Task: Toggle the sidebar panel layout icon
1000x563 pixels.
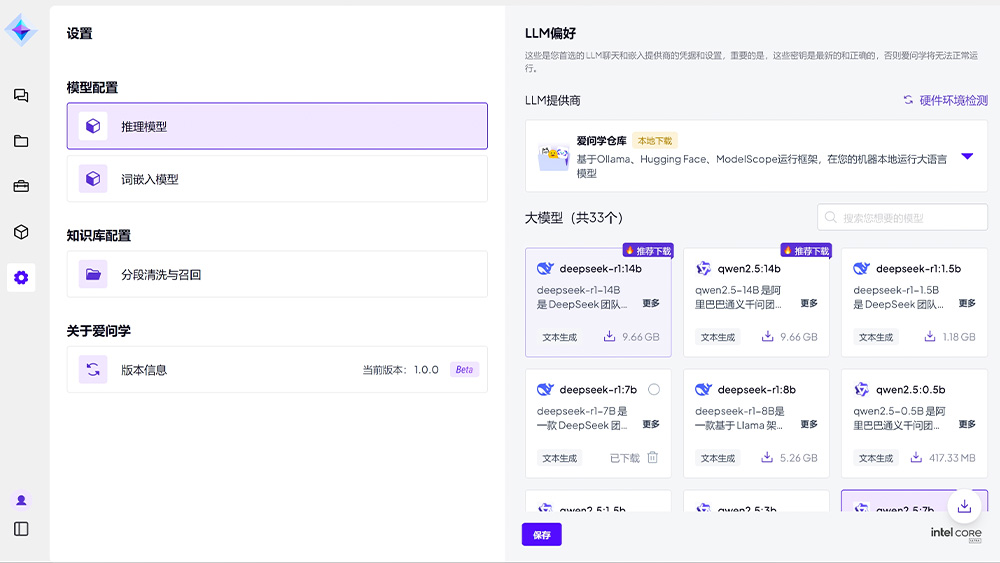Action: [x=21, y=529]
